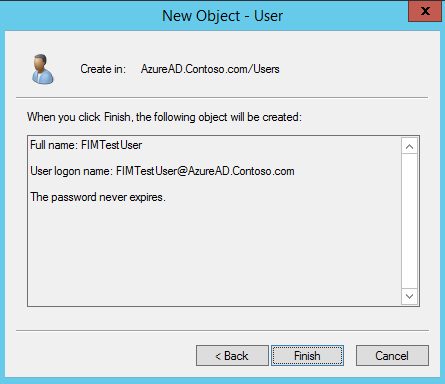The height and width of the screenshot is (384, 445).
Task: Confirm user creation with Finish
Action: (307, 356)
